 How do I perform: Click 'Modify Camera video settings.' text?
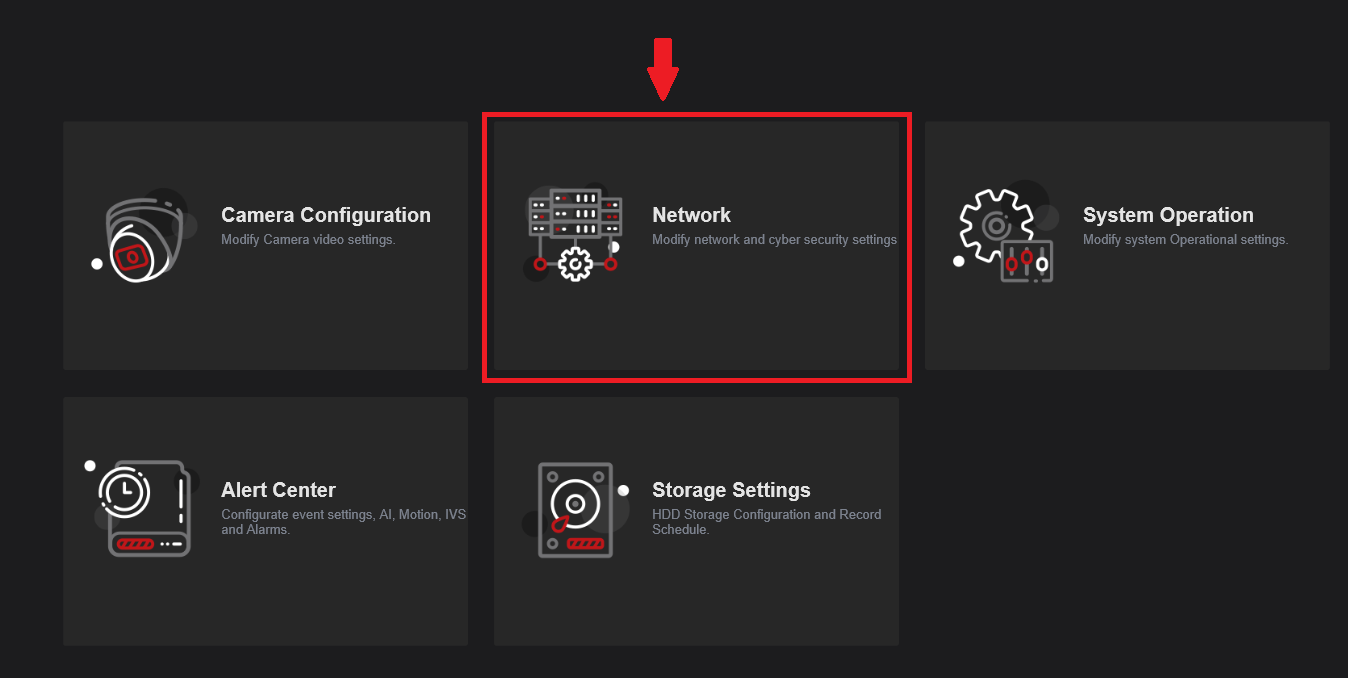coord(308,240)
